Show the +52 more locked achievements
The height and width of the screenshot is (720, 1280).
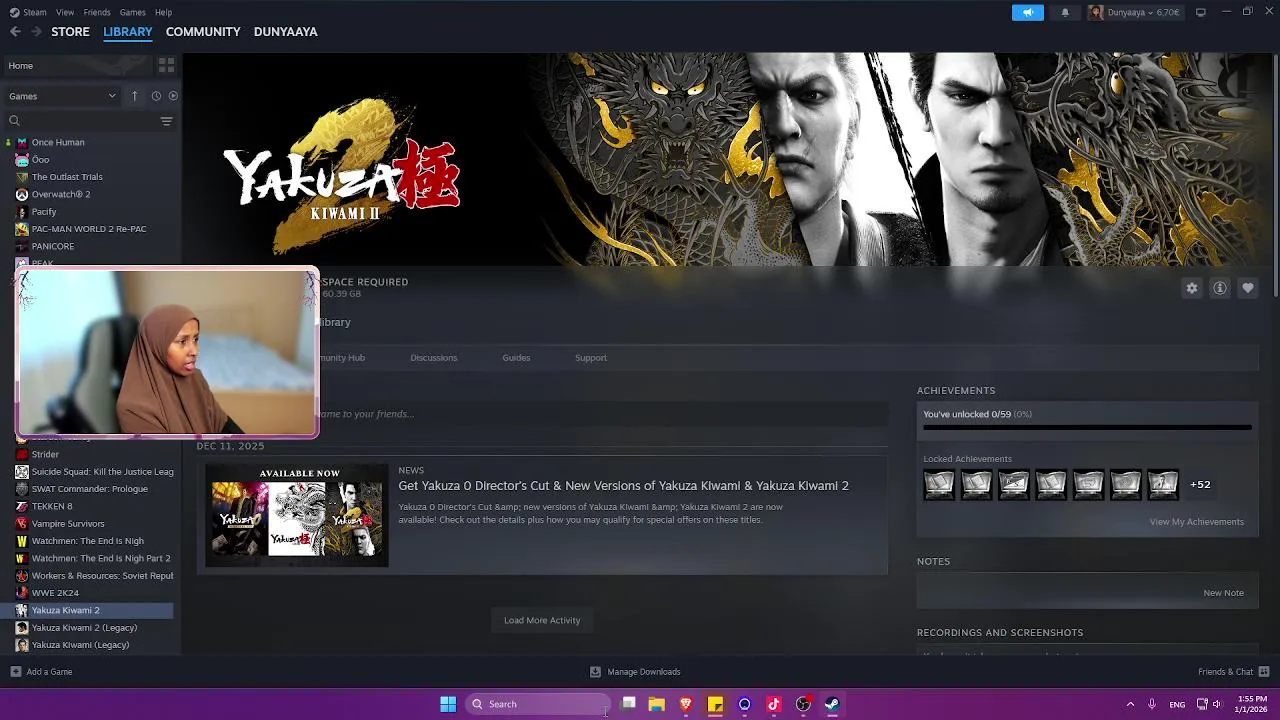tap(1200, 485)
